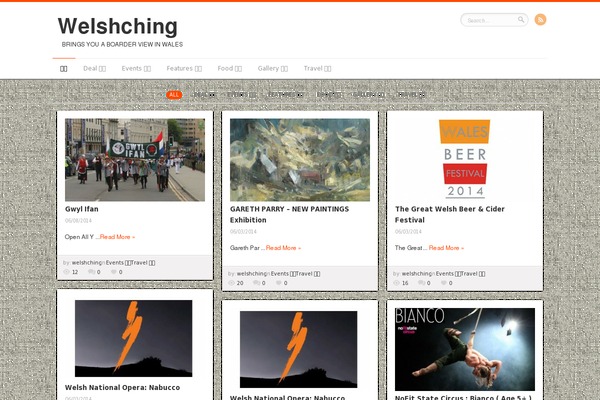Open Travel category link on Gareth Parry card
The height and width of the screenshot is (400, 600).
coord(308,274)
